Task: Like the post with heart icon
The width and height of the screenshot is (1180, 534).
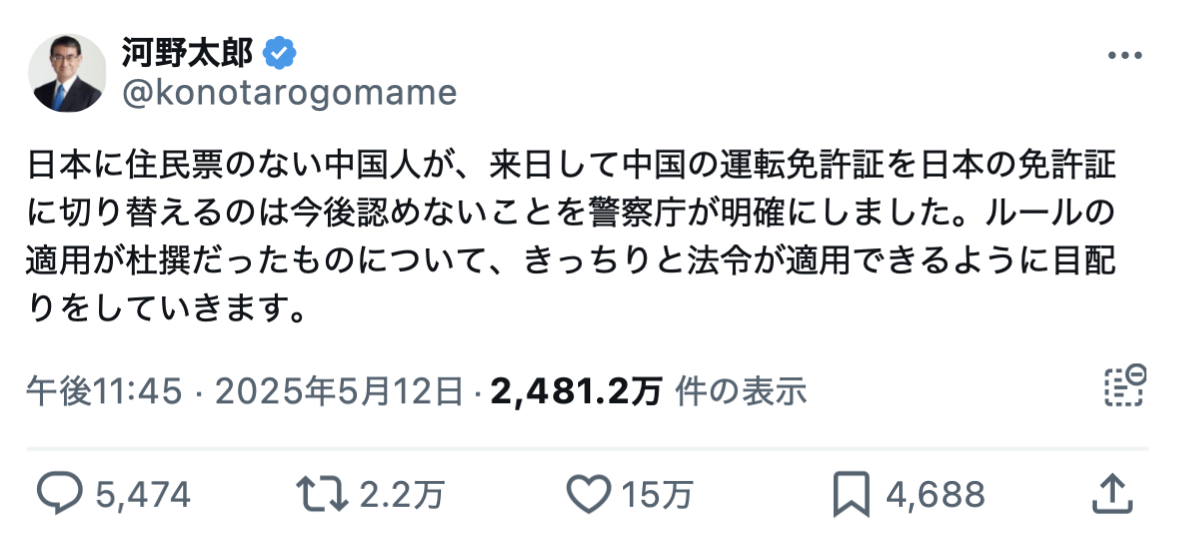Action: click(587, 494)
